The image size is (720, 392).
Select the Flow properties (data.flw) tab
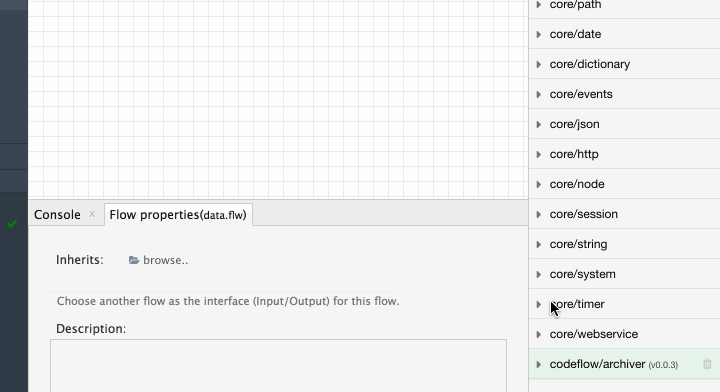(x=178, y=214)
